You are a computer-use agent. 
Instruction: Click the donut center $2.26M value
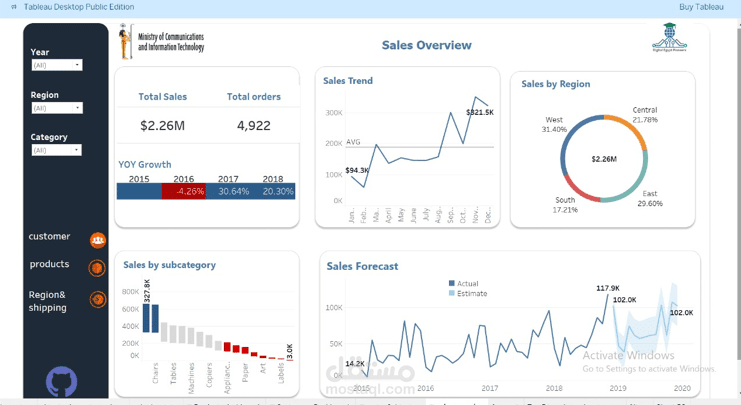click(604, 159)
